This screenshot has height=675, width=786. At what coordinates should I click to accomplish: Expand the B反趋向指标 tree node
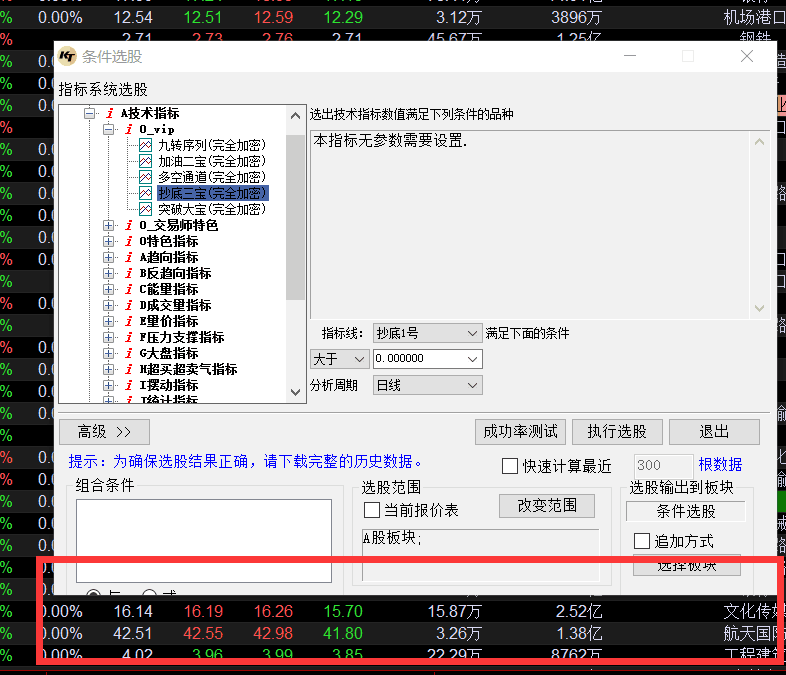coord(108,274)
